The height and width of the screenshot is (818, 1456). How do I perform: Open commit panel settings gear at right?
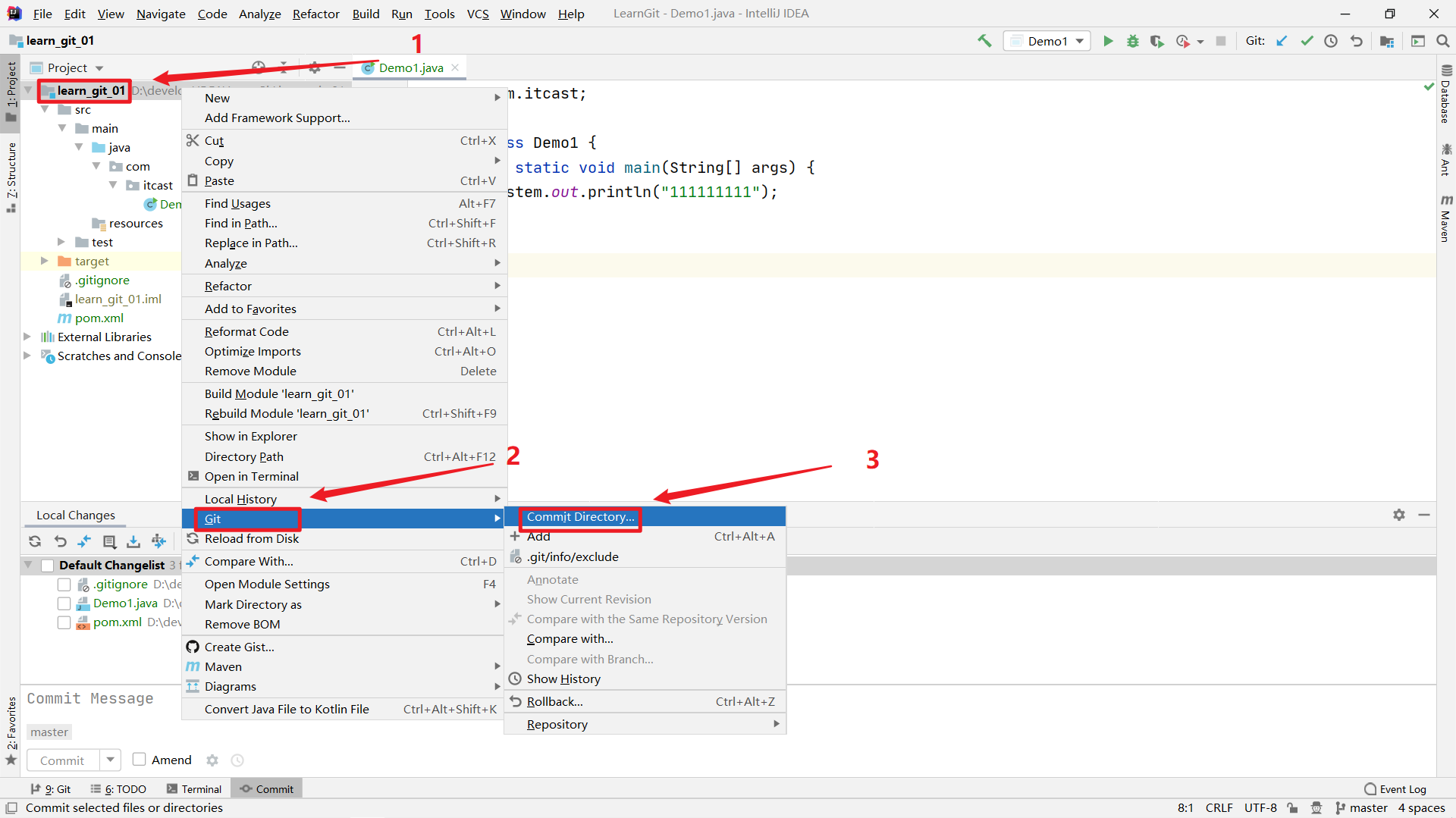(1399, 515)
